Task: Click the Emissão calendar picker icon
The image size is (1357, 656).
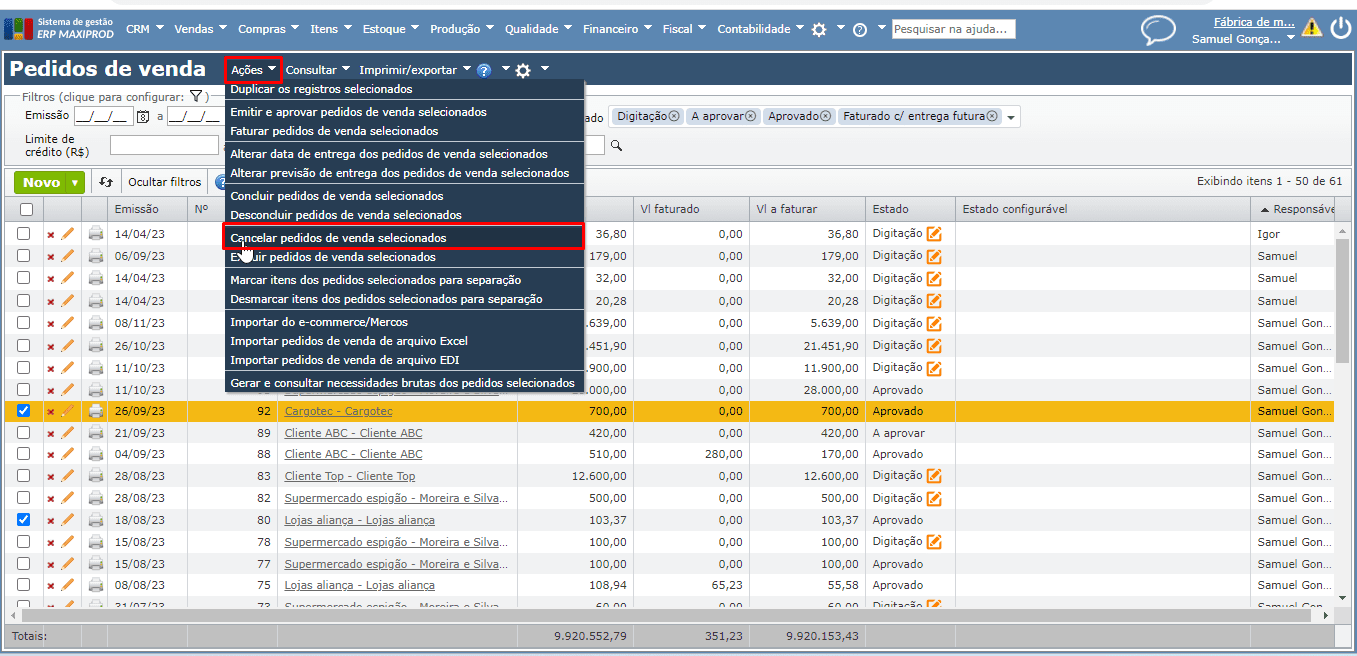Action: click(142, 117)
